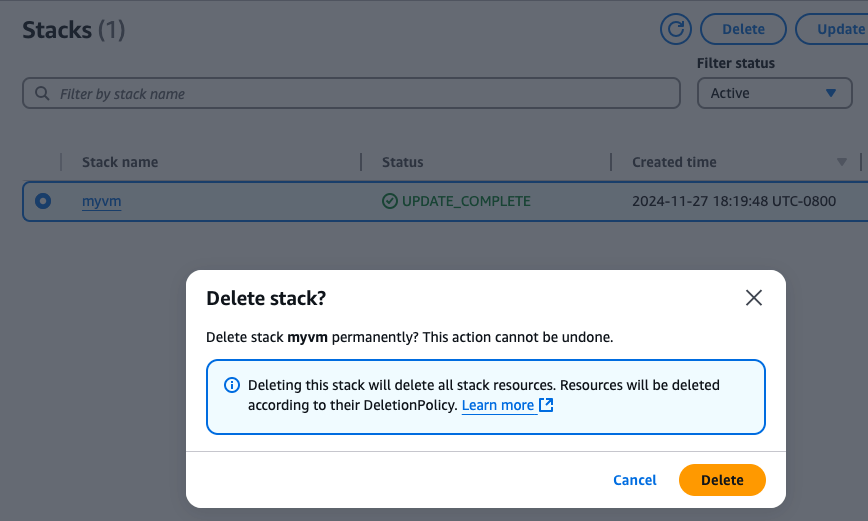This screenshot has height=521, width=868.
Task: Click the Status column header
Action: [x=403, y=162]
